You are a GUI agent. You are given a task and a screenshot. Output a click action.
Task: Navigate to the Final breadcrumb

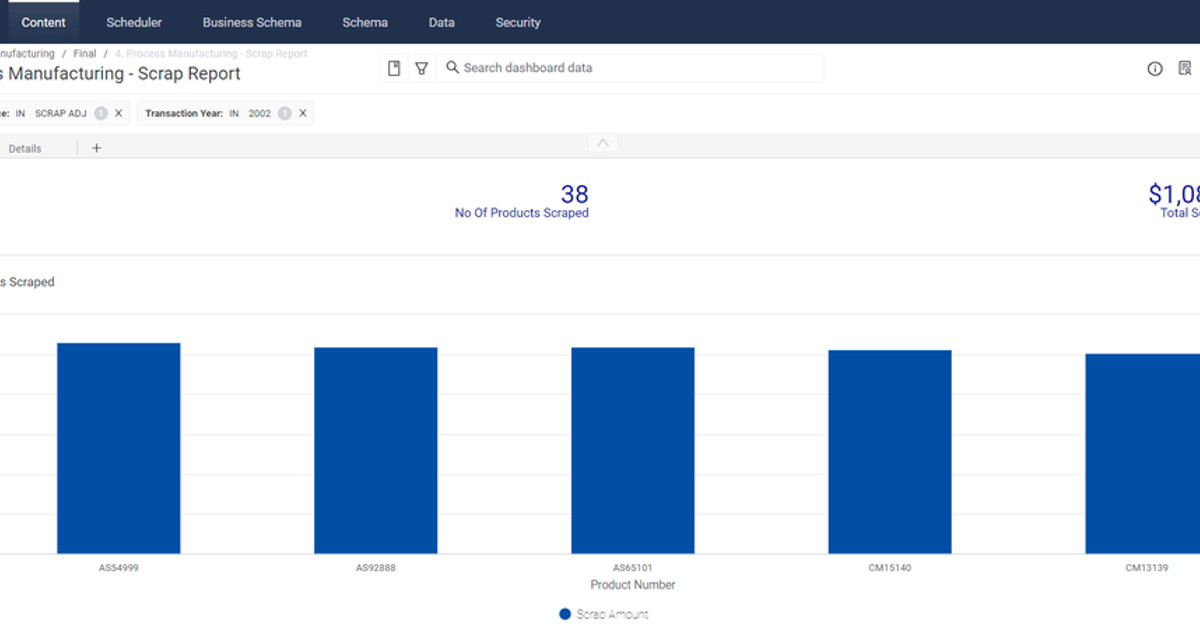(85, 54)
